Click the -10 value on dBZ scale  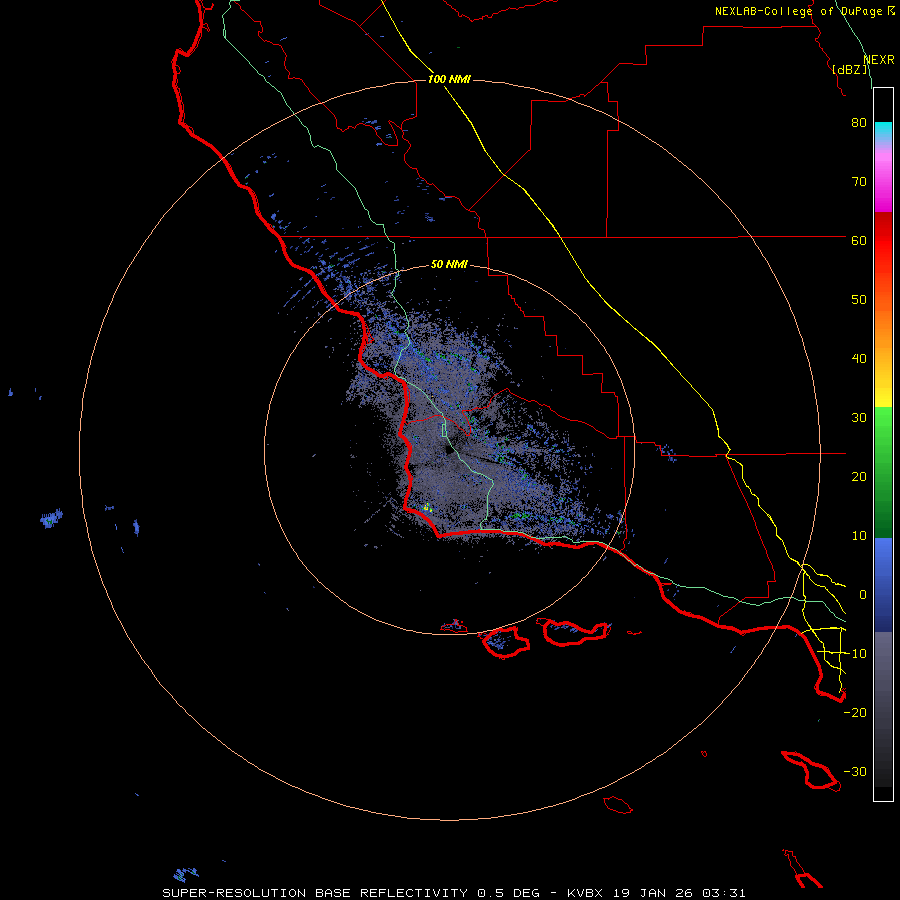[855, 654]
